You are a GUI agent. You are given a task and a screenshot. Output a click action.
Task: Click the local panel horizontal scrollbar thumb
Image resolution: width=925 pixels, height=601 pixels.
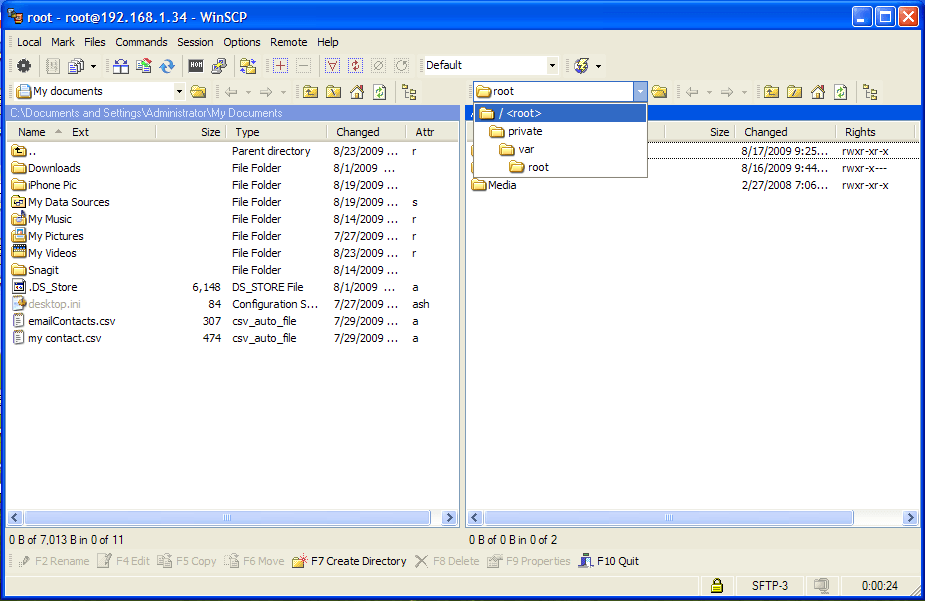227,518
